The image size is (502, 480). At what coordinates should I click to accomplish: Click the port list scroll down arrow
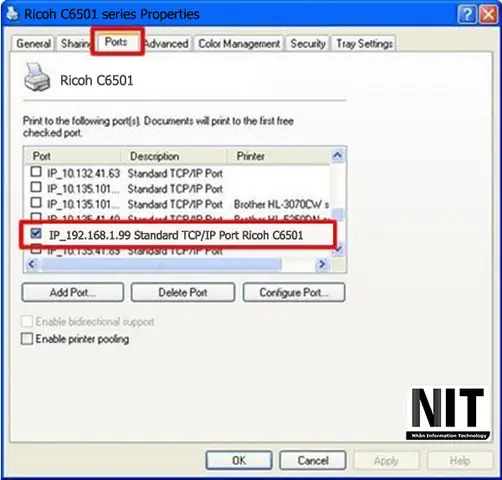338,249
